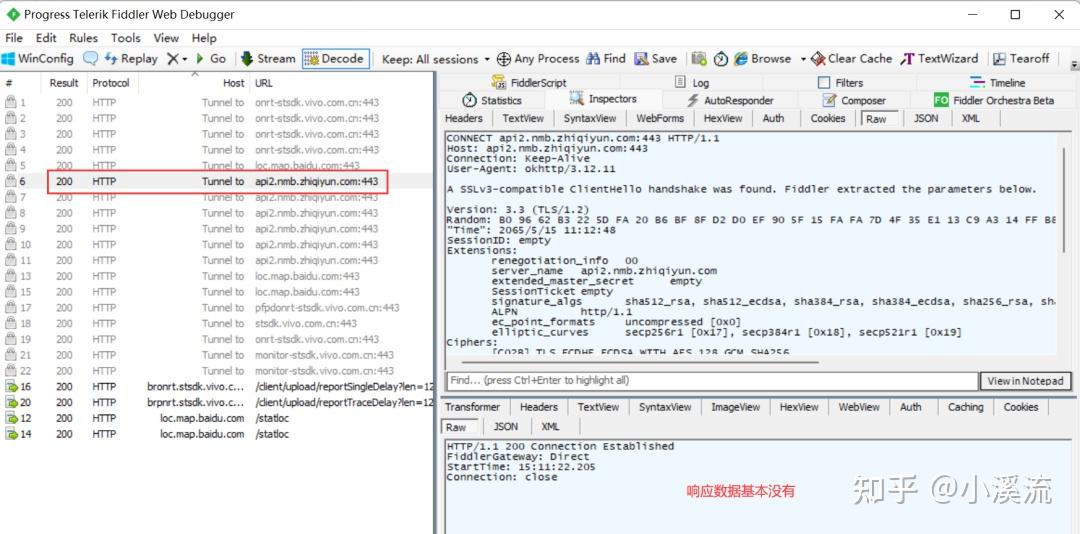Open the Edit menu
The width and height of the screenshot is (1080, 534).
coord(46,38)
